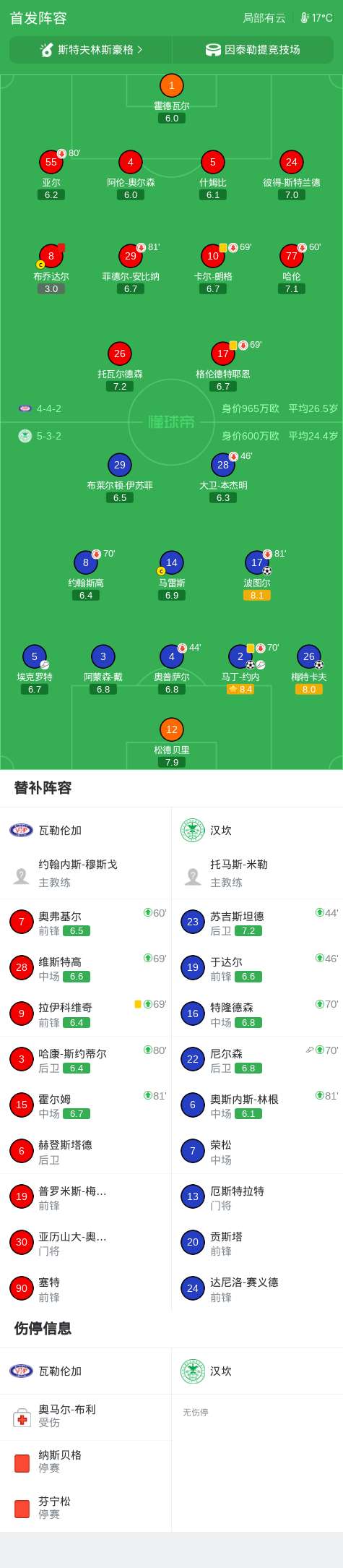Select 8.4 rating badge of 马丁-约内
343x1568 pixels.
(x=240, y=690)
